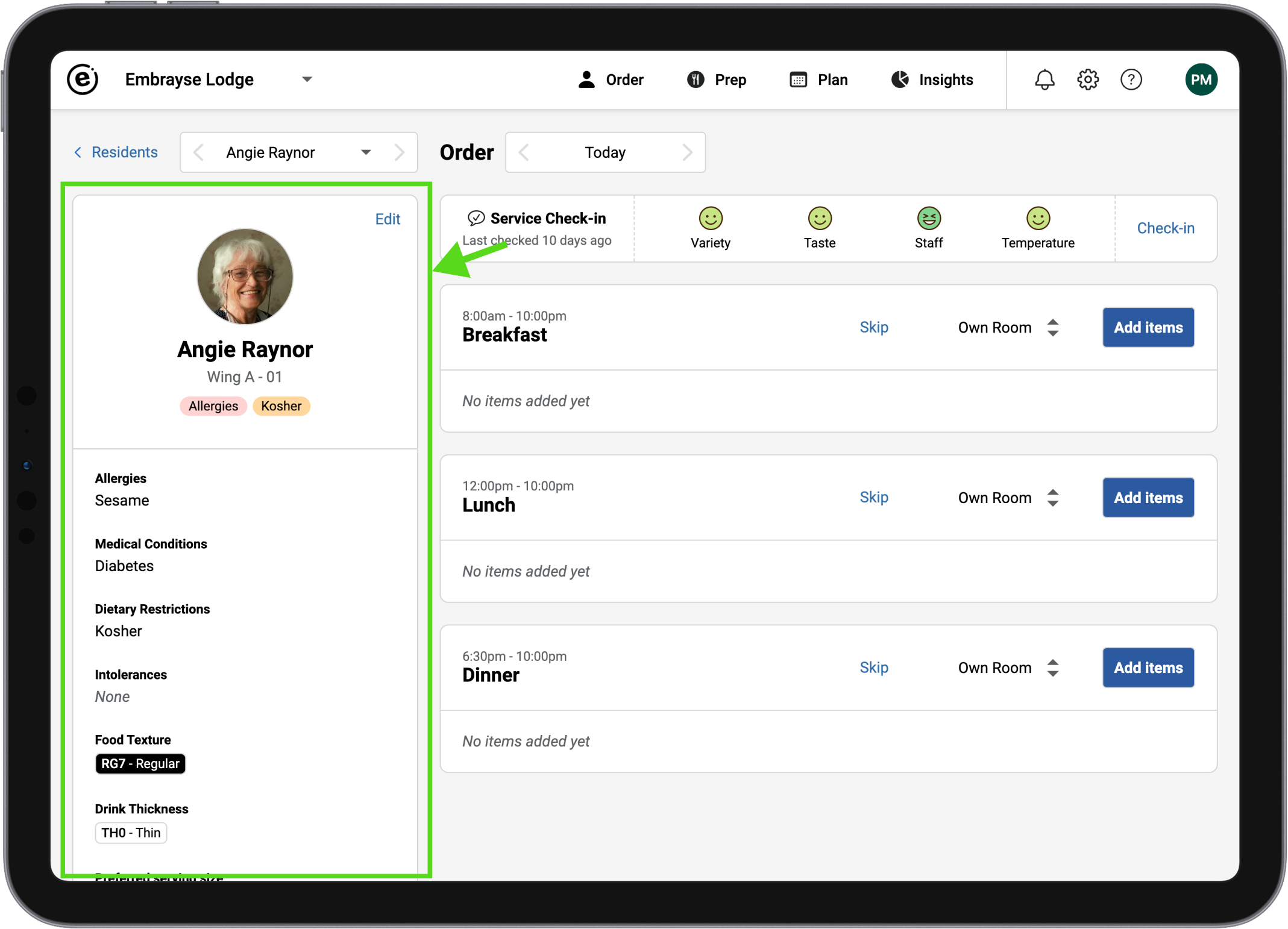Click Angie Raynor's profile photo
The width and height of the screenshot is (1288, 929).
coord(245,277)
